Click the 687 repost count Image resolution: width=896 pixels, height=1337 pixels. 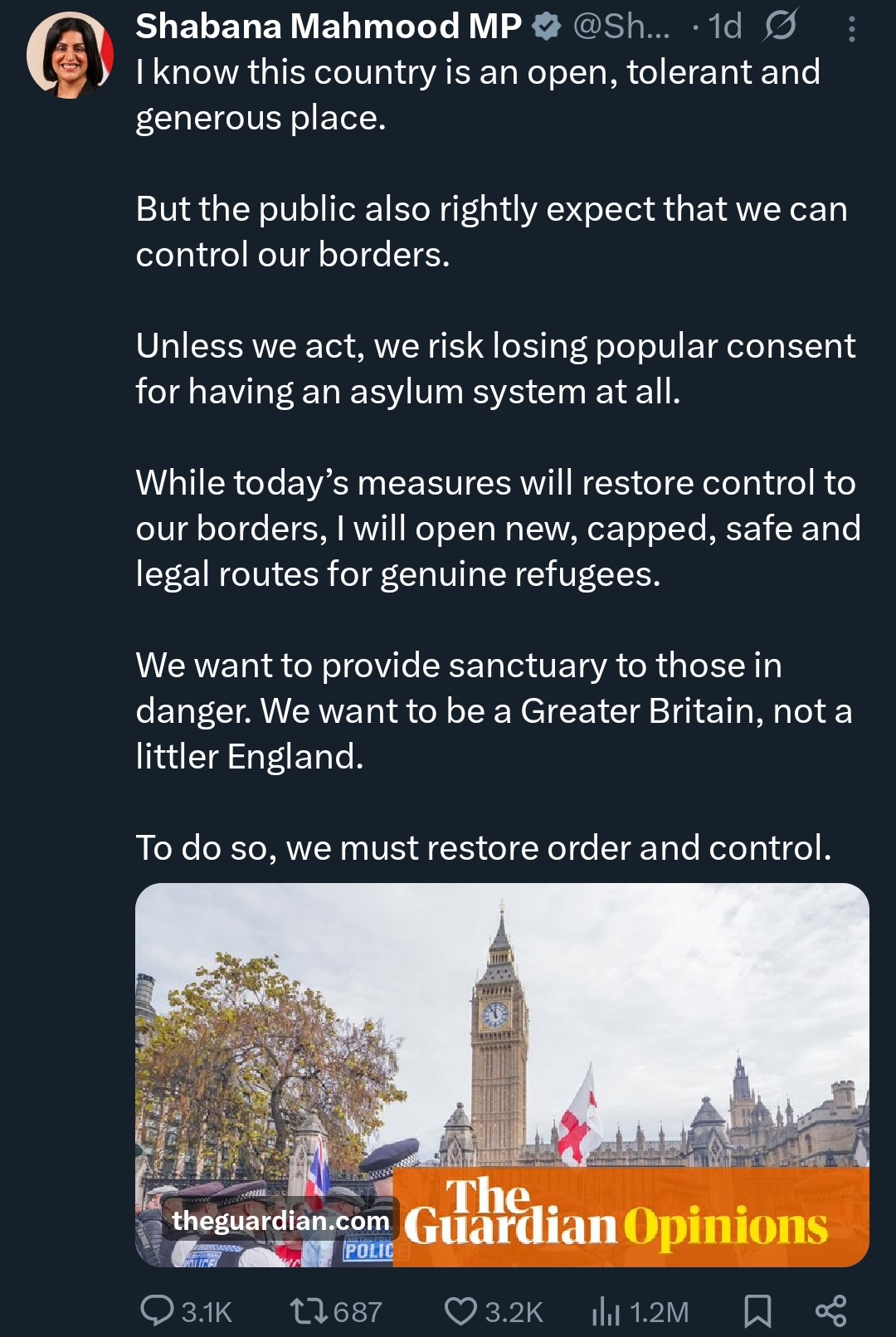pos(358,1312)
